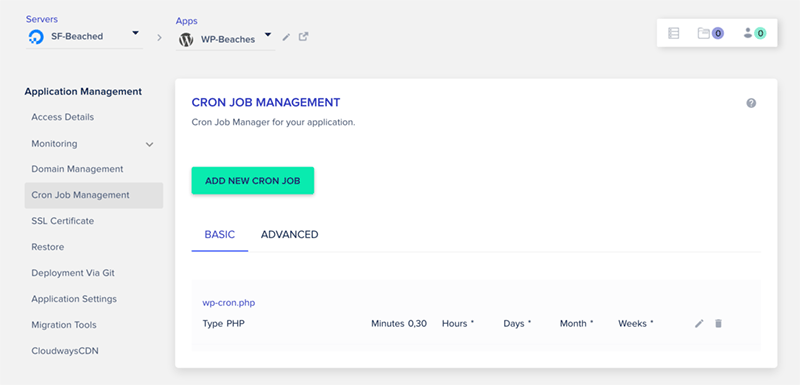Open the team members icon with badge
Image resolution: width=800 pixels, height=385 pixels.
pos(755,33)
